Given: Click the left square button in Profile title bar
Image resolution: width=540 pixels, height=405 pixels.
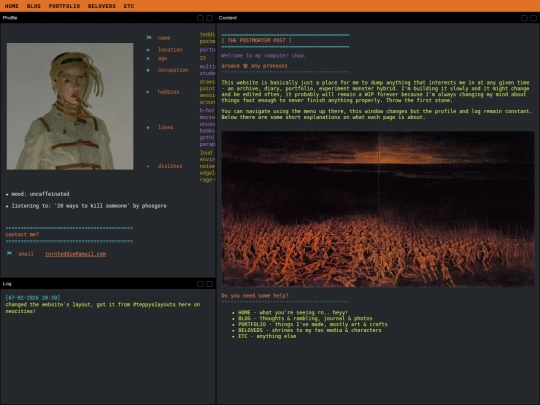Looking at the screenshot, I should [x=200, y=18].
